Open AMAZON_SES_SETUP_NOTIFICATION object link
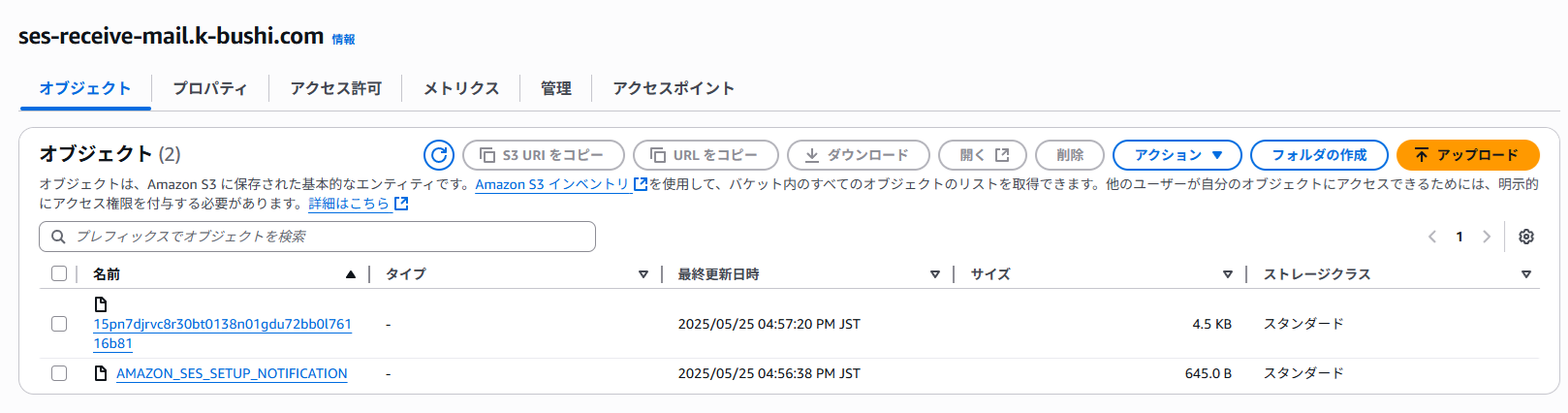 [232, 373]
